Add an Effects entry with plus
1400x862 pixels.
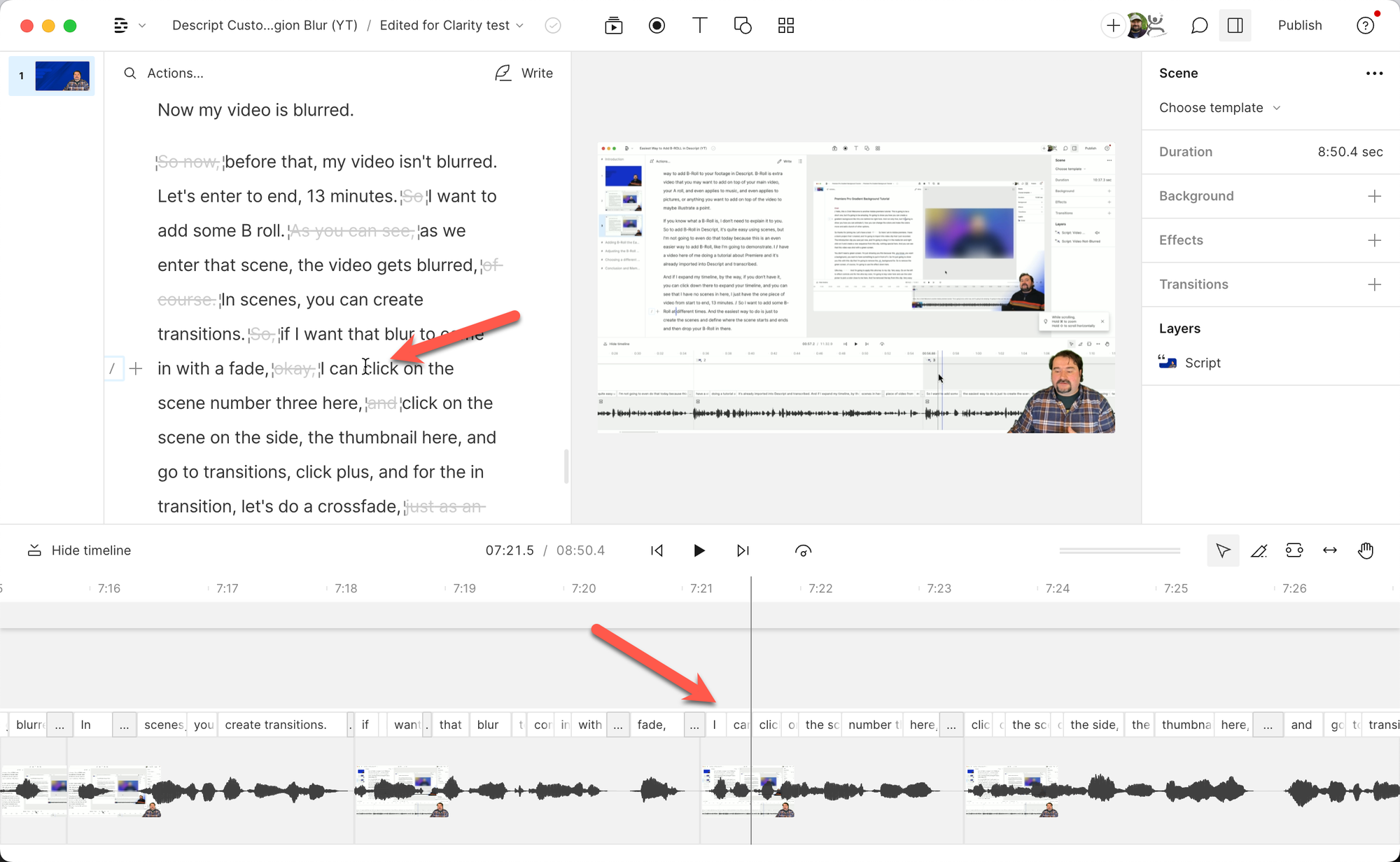tap(1374, 240)
